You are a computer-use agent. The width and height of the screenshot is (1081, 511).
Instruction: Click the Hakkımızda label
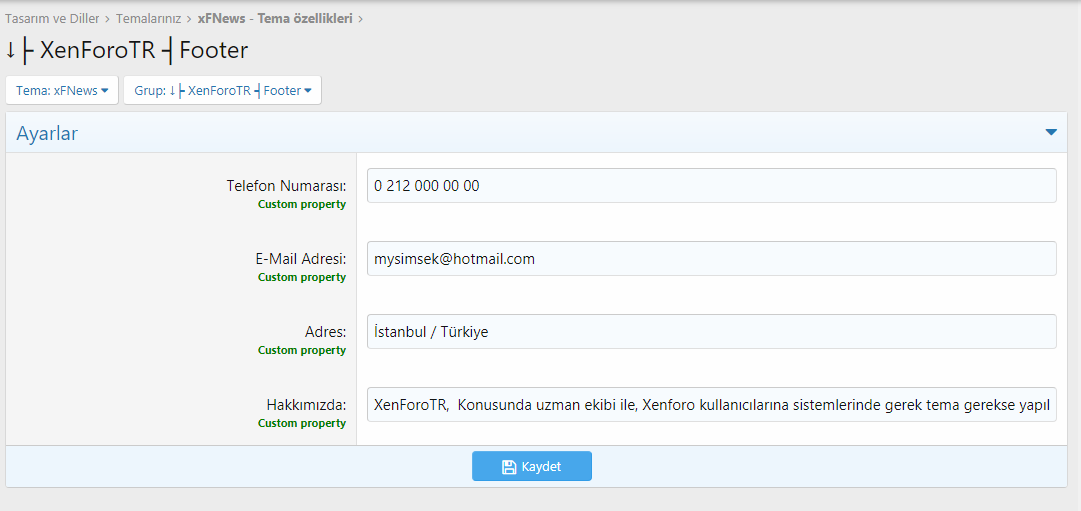point(306,405)
